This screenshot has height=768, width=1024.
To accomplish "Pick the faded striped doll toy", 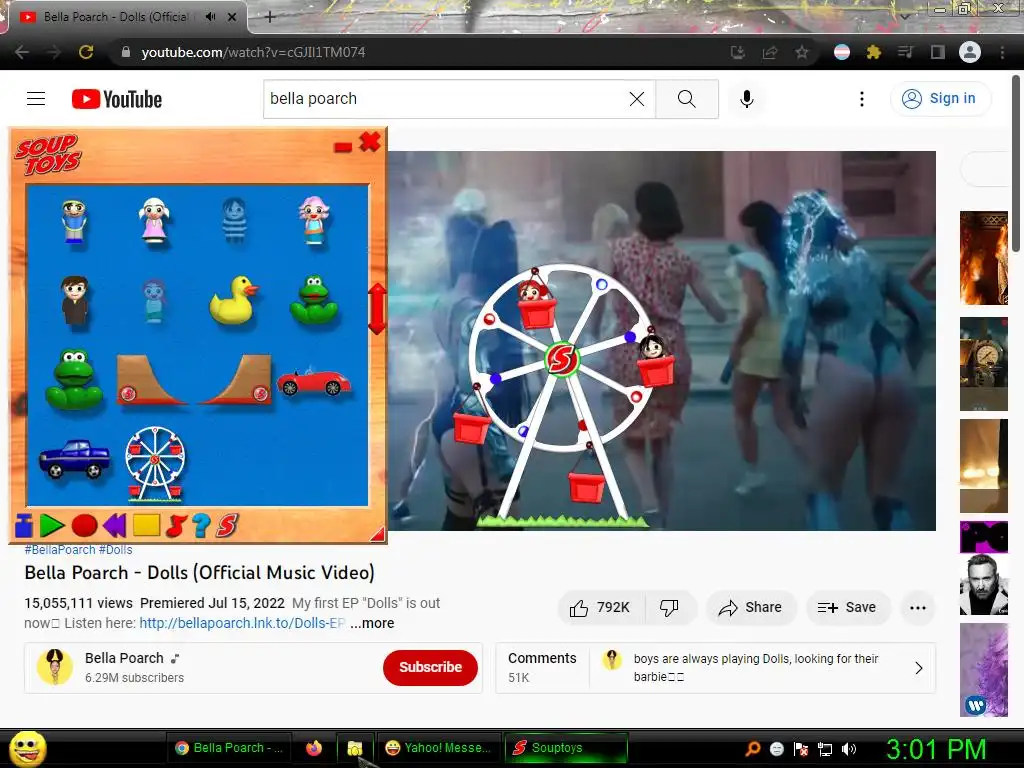I will pyautogui.click(x=234, y=220).
